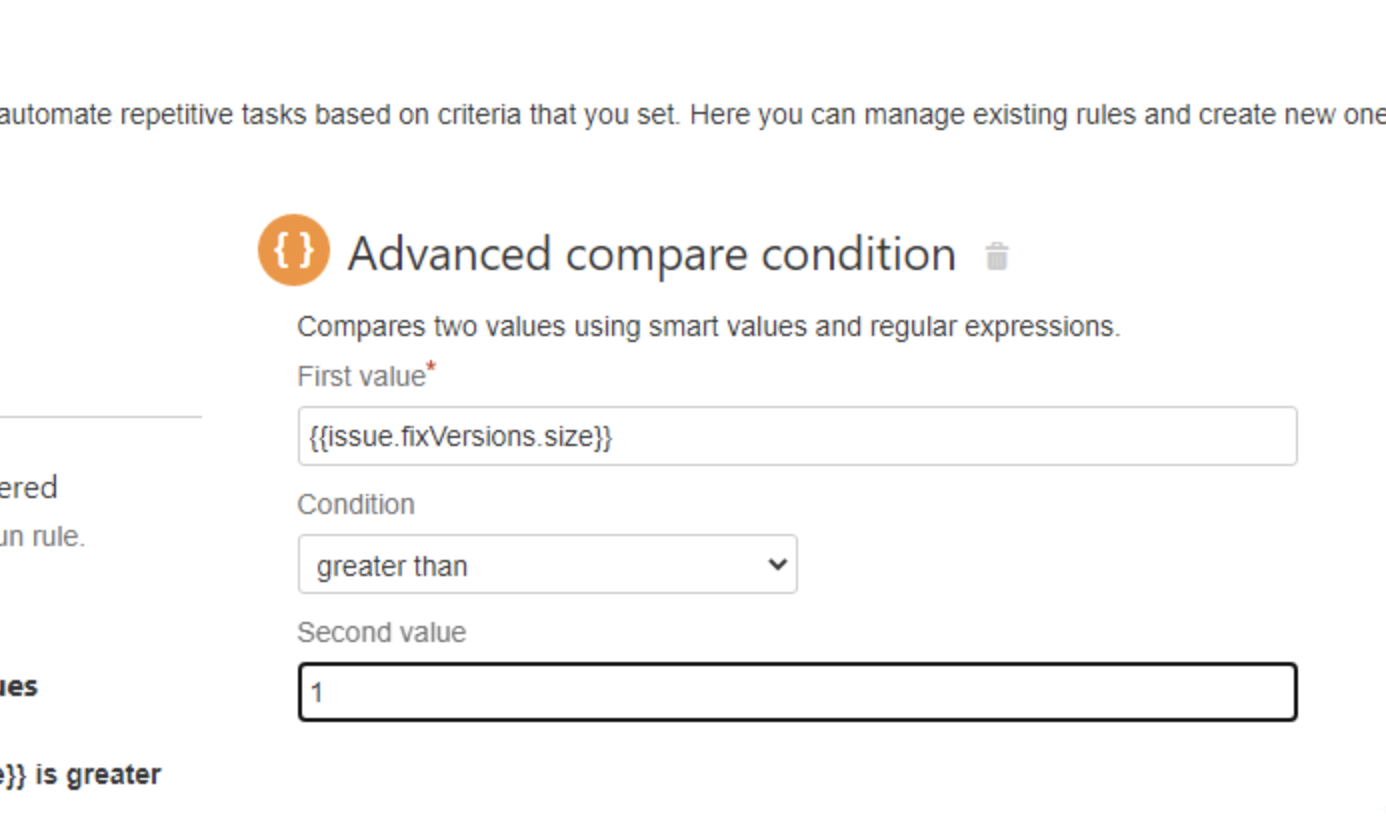Delete the condition using the trash icon
The height and width of the screenshot is (824, 1386).
[997, 257]
